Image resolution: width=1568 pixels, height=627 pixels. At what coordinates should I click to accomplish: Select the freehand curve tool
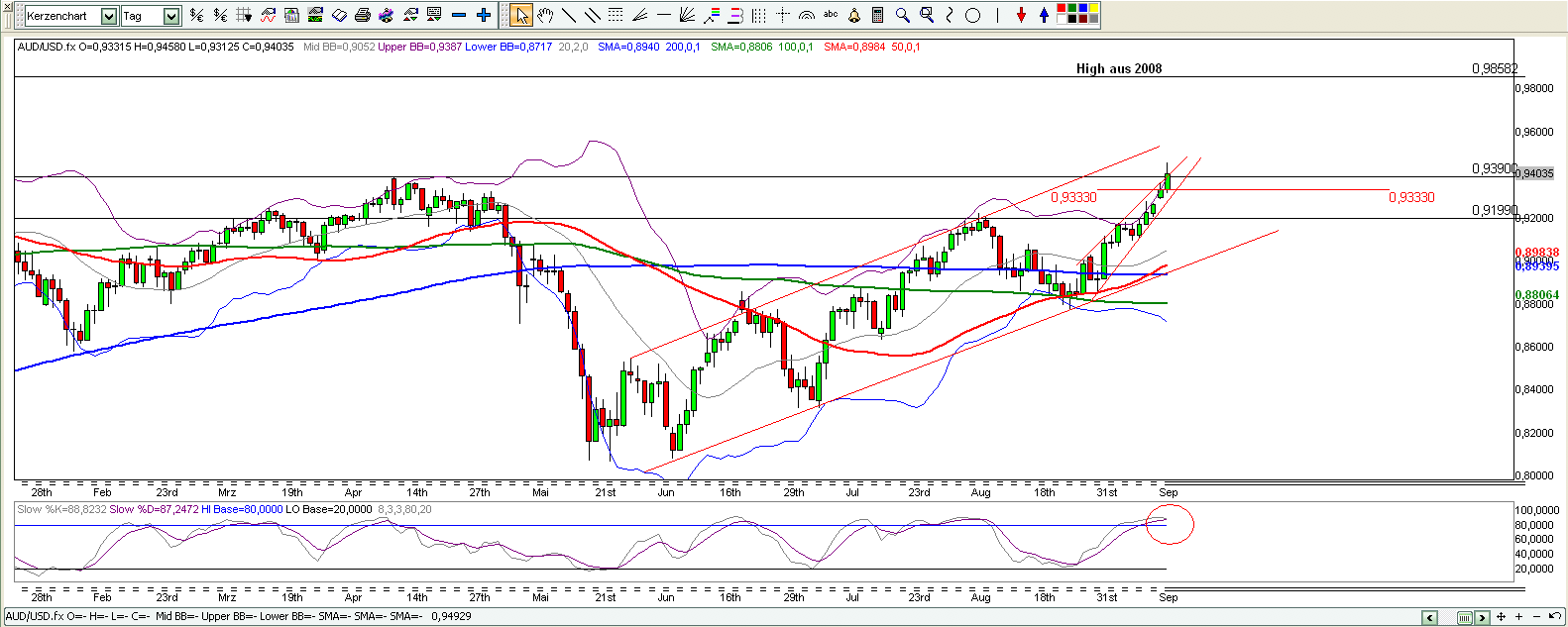coord(950,16)
